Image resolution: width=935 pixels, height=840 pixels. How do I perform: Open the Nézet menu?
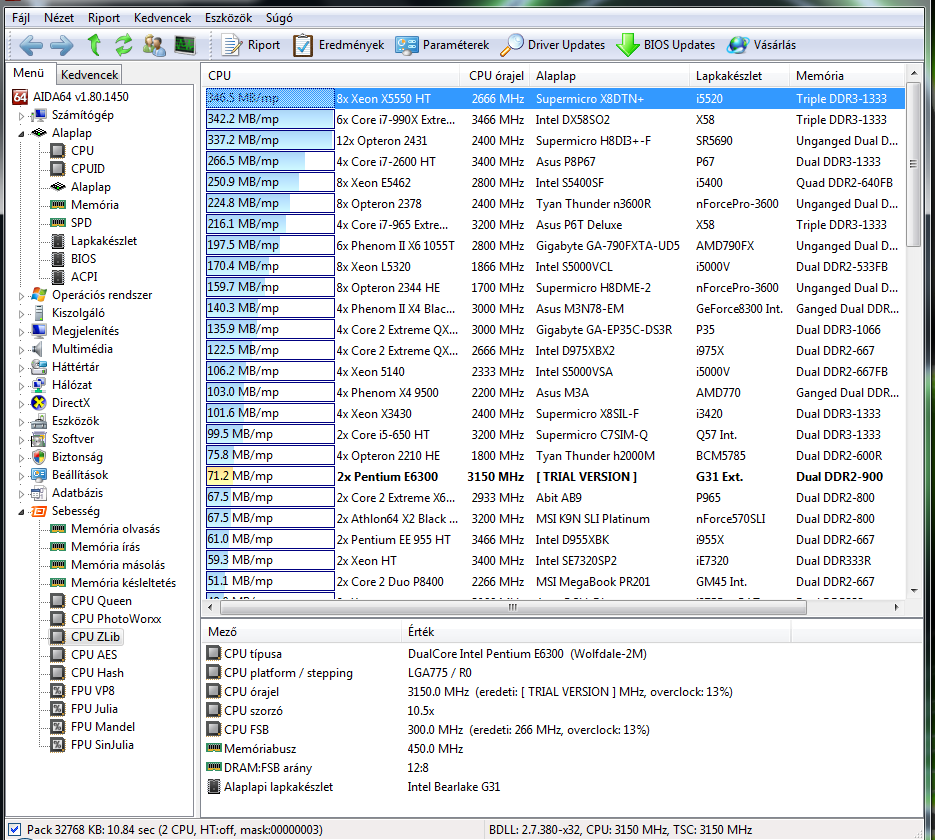point(59,18)
